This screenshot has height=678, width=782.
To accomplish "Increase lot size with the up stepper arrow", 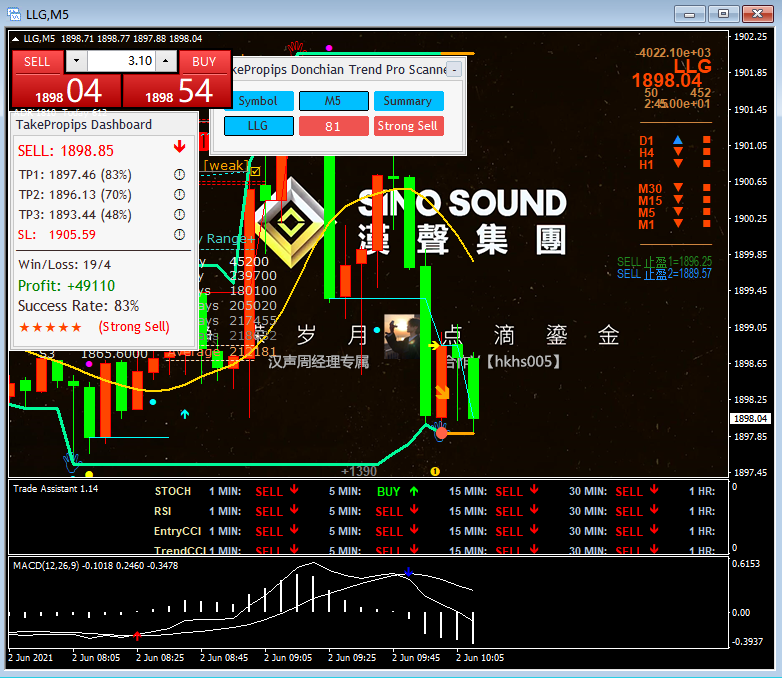I will point(166,61).
